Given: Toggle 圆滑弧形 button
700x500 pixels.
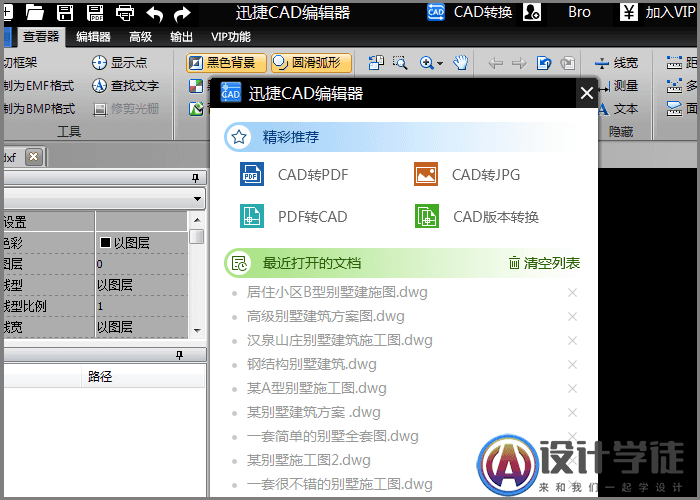Looking at the screenshot, I should [x=311, y=63].
